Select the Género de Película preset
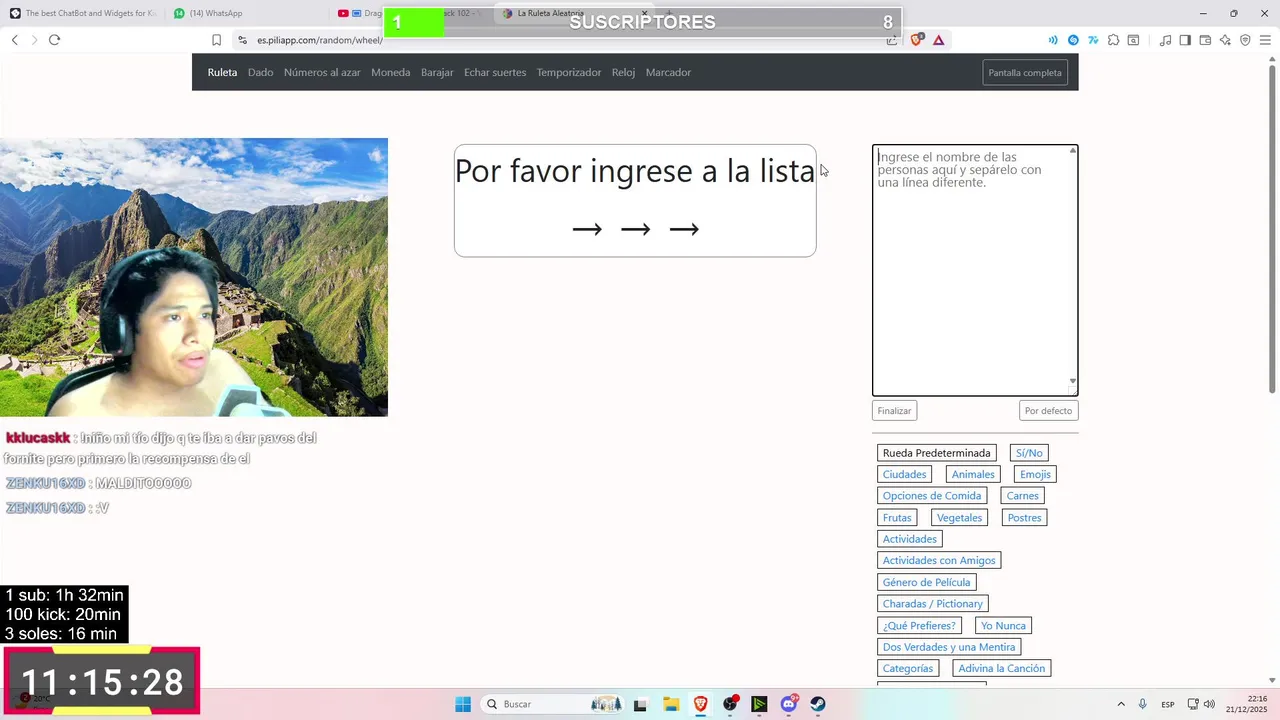Viewport: 1280px width, 720px height. [x=926, y=582]
